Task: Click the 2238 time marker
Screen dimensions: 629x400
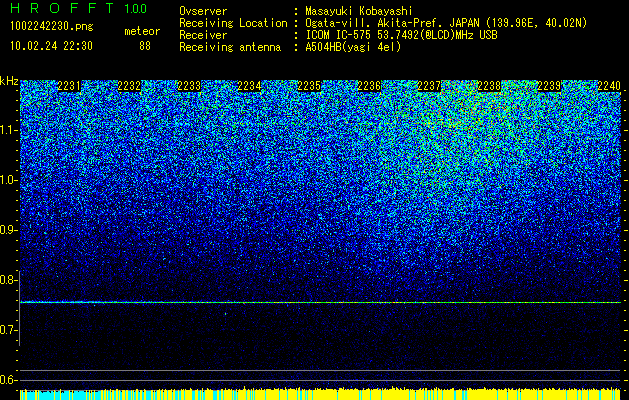Action: [489, 86]
